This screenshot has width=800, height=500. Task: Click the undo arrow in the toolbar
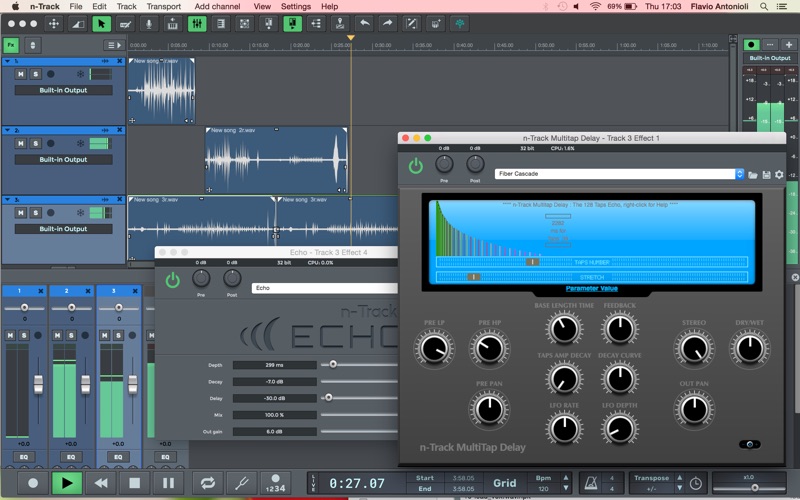(365, 23)
